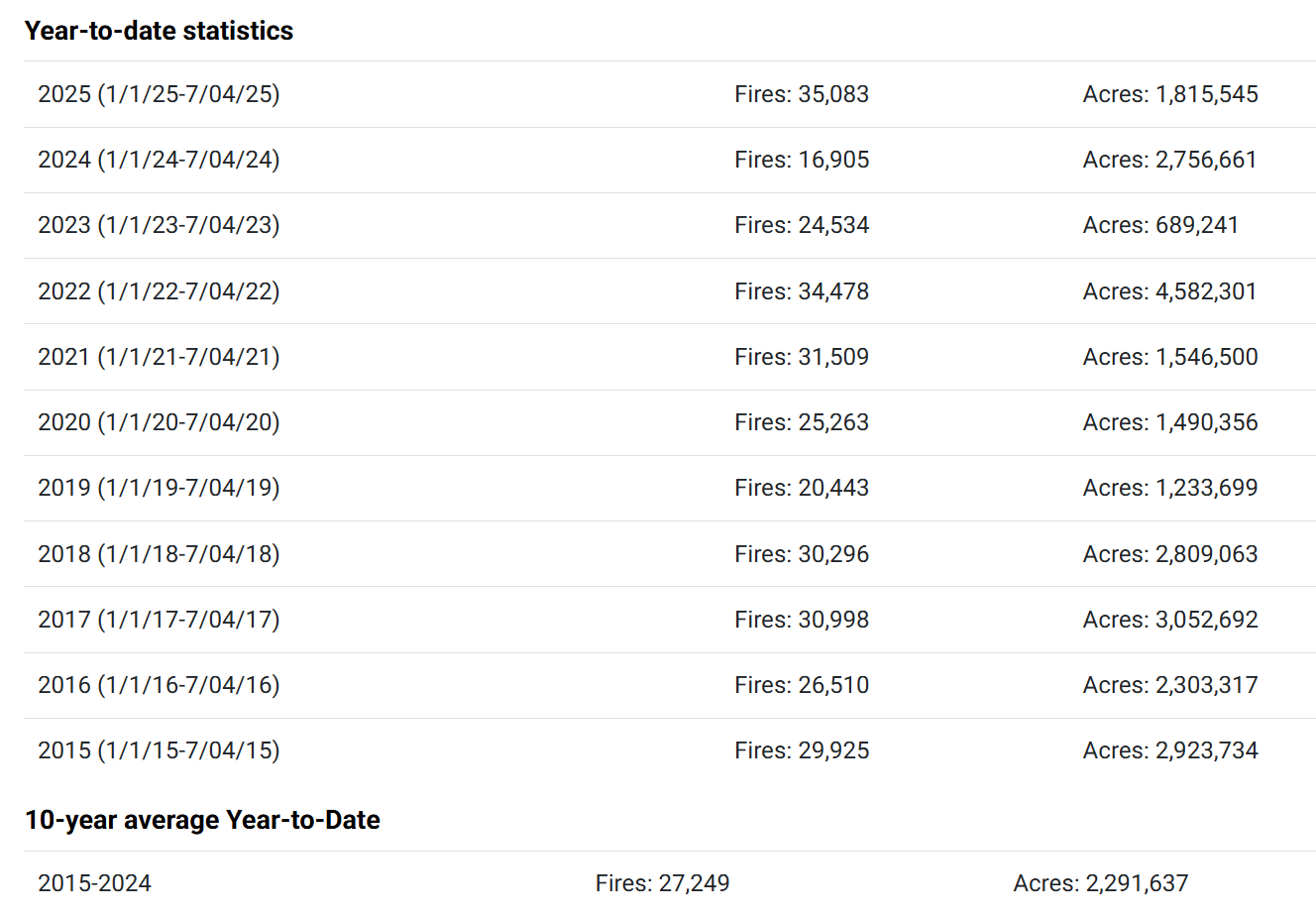Click Acres: 2,809,063 for 2018
Viewport: 1316px width, 918px height.
1170,554
